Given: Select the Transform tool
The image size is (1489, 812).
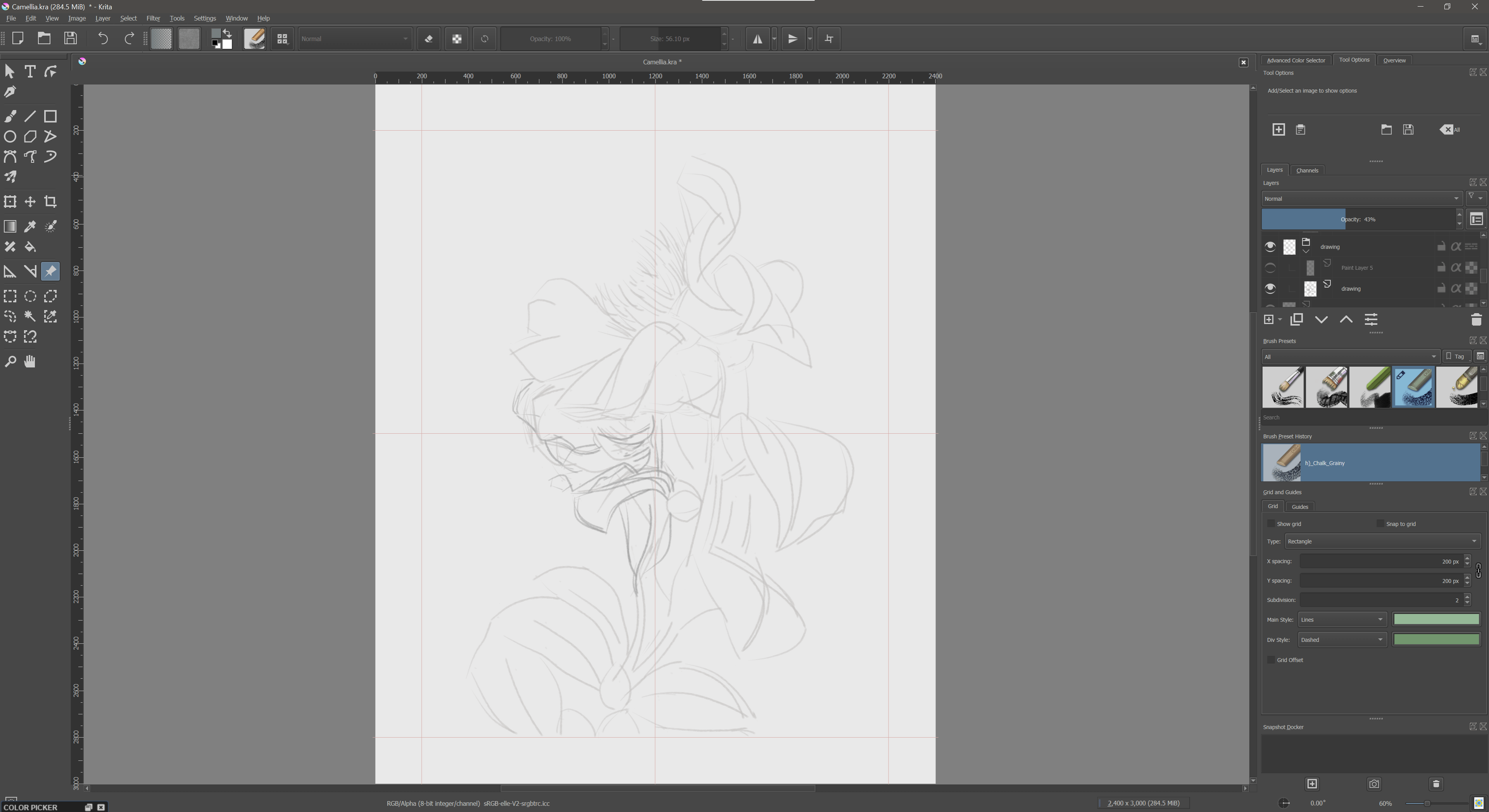Looking at the screenshot, I should (10, 201).
